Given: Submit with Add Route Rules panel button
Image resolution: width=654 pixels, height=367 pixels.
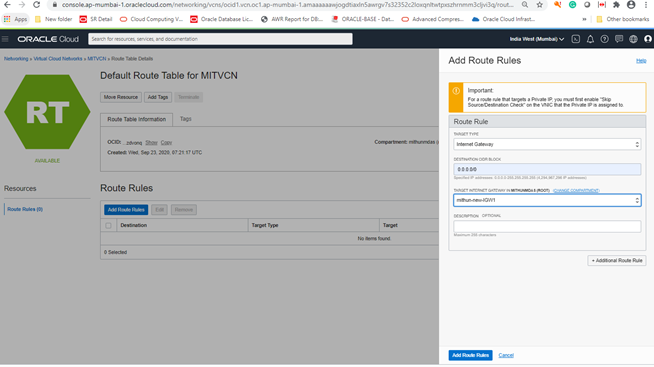Looking at the screenshot, I should [470, 355].
